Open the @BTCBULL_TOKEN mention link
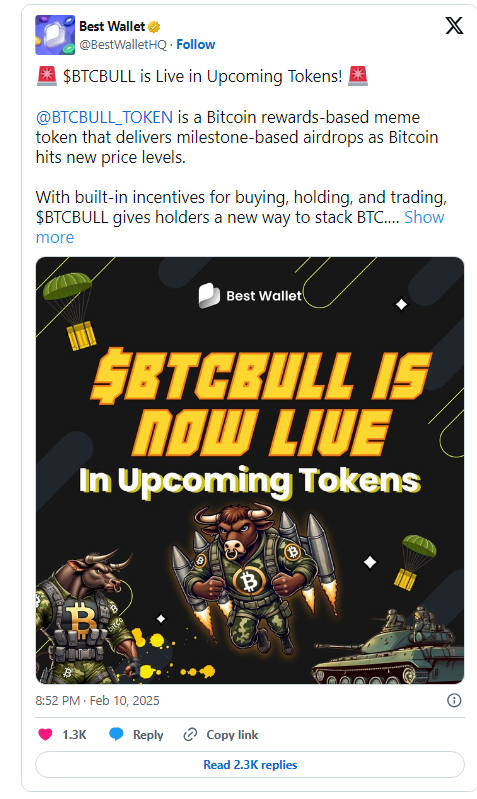The height and width of the screenshot is (799, 477). pos(104,117)
